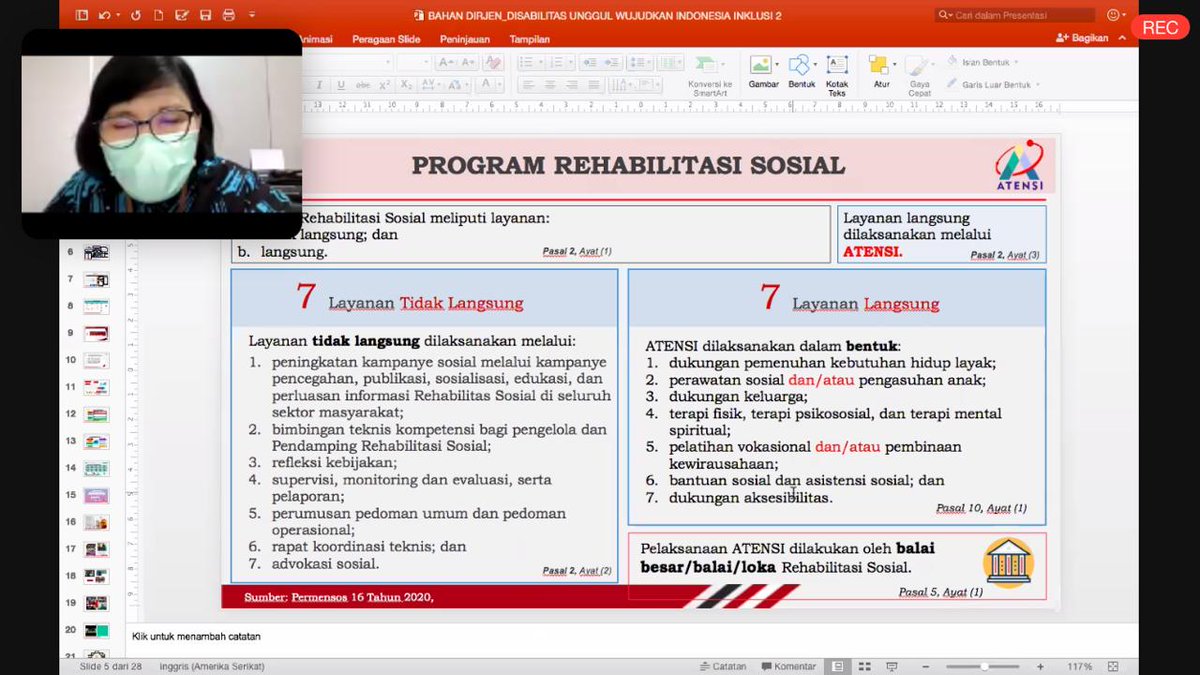Select slide 15 thumbnail
The height and width of the screenshot is (675, 1200).
tap(96, 495)
